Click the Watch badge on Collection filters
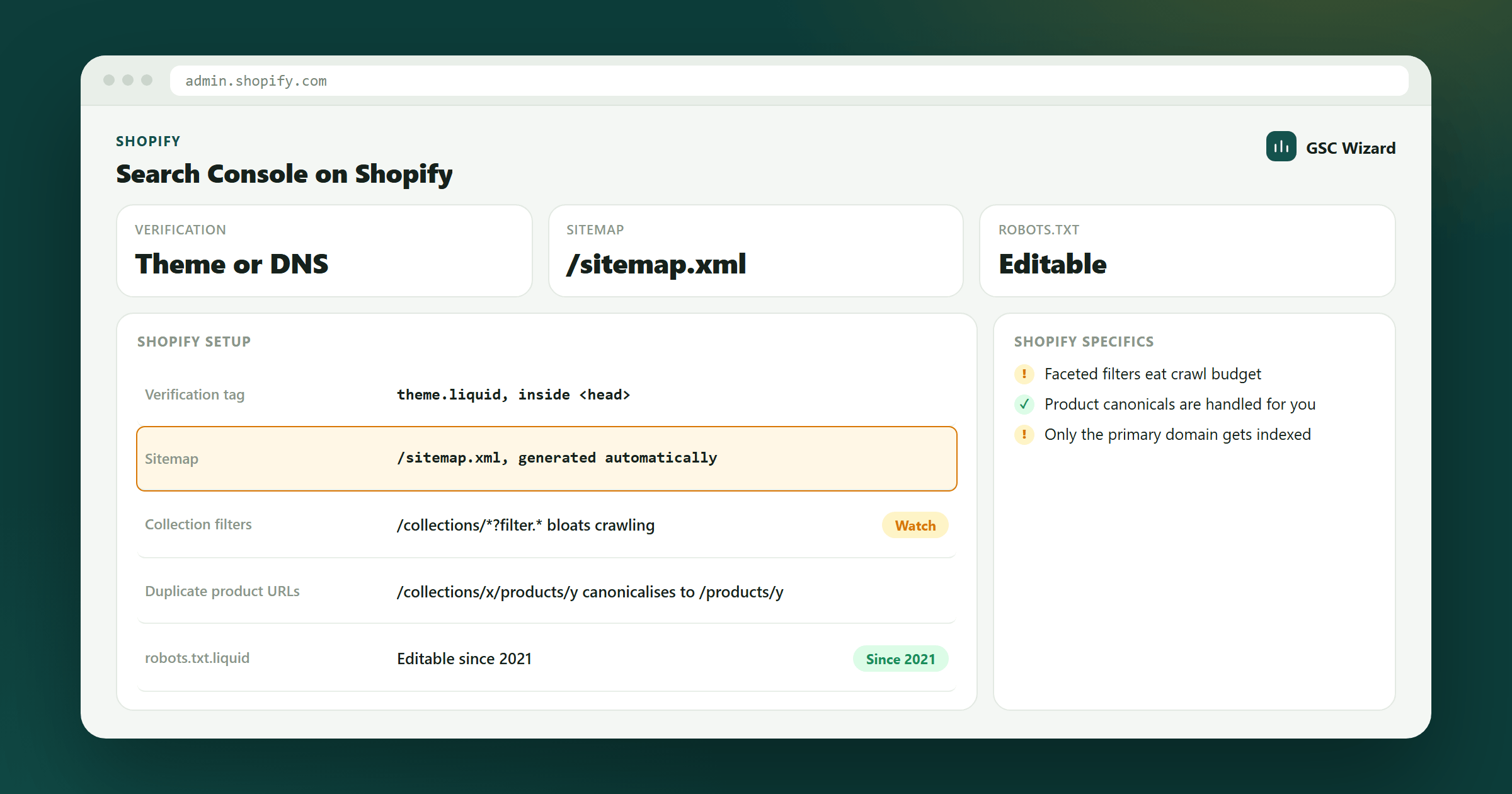The image size is (1512, 794). [915, 525]
